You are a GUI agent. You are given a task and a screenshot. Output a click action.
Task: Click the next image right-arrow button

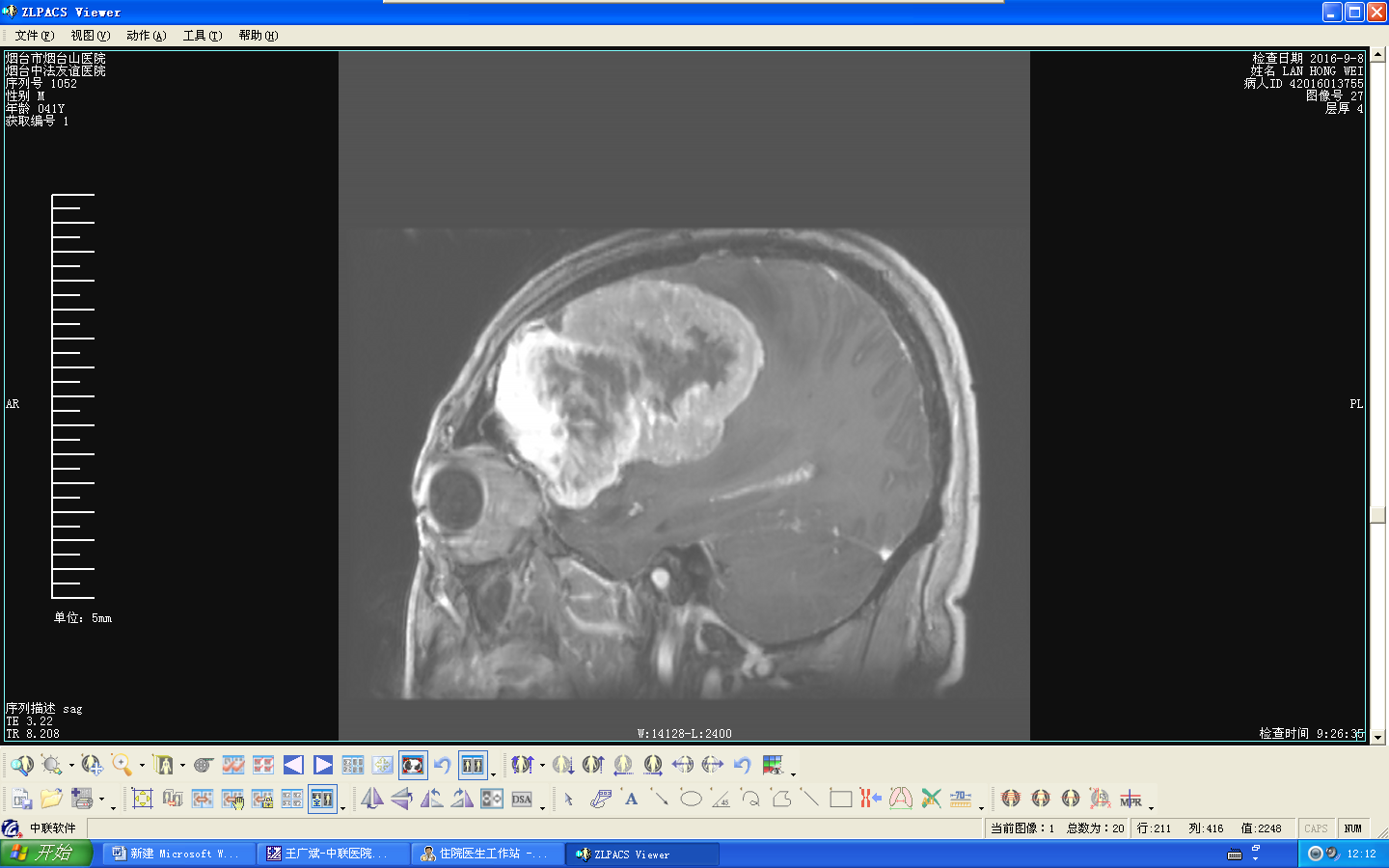(323, 766)
